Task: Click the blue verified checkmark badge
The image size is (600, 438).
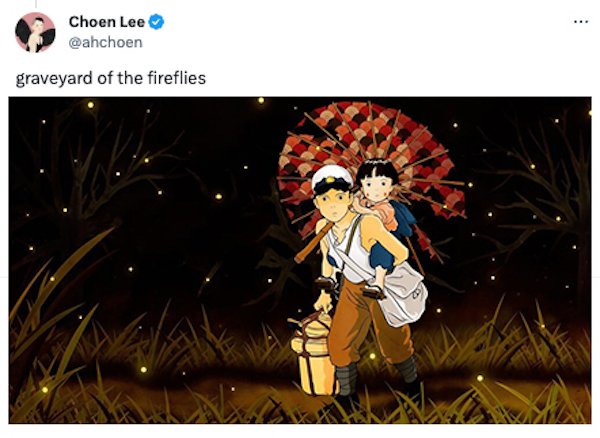Action: tap(156, 22)
